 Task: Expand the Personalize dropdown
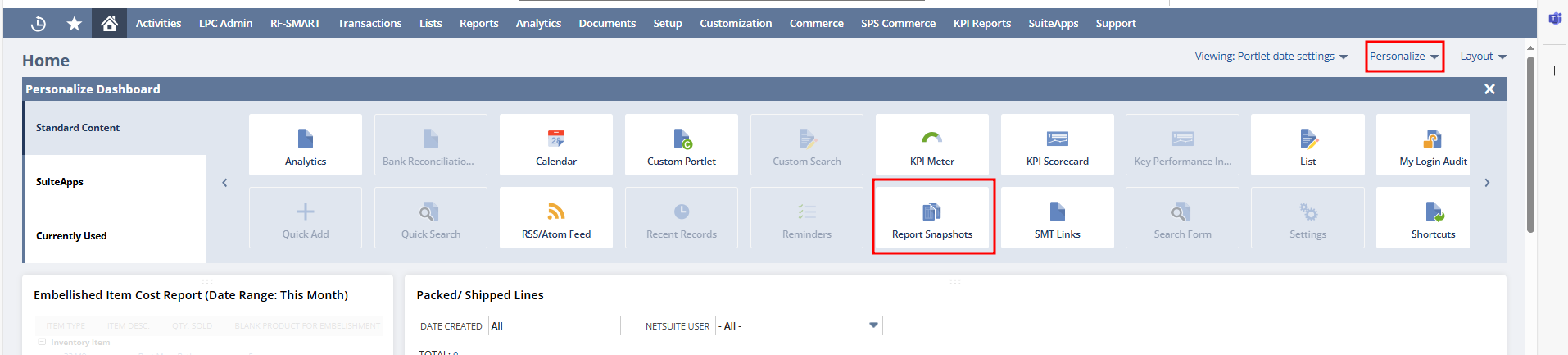point(1403,57)
